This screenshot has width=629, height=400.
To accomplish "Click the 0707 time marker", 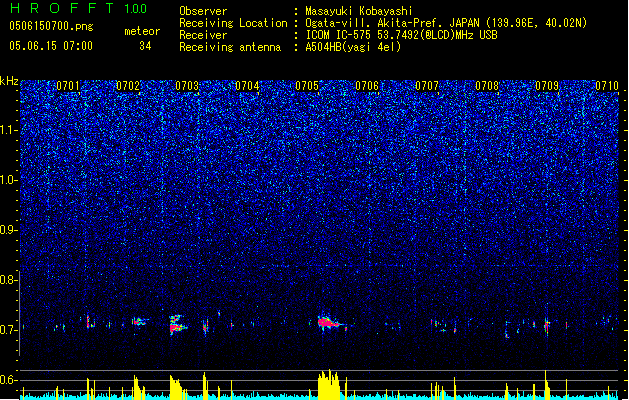I will point(427,86).
